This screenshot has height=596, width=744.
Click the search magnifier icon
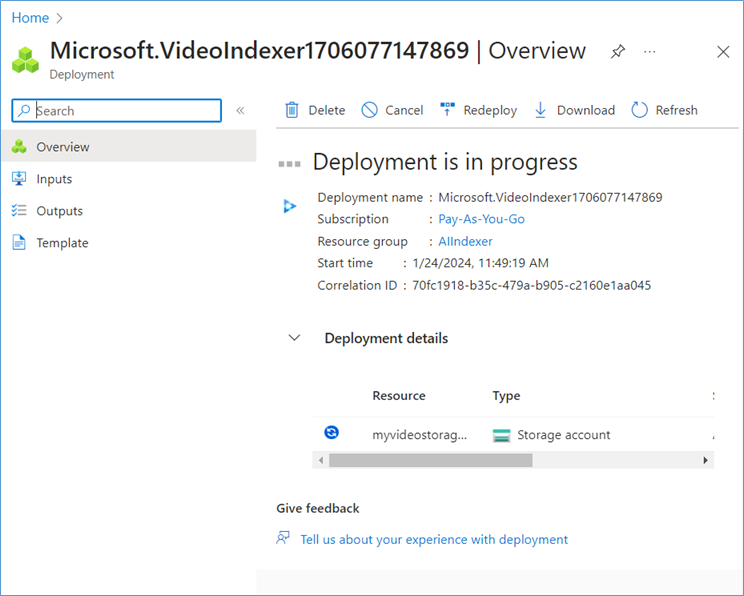(23, 110)
